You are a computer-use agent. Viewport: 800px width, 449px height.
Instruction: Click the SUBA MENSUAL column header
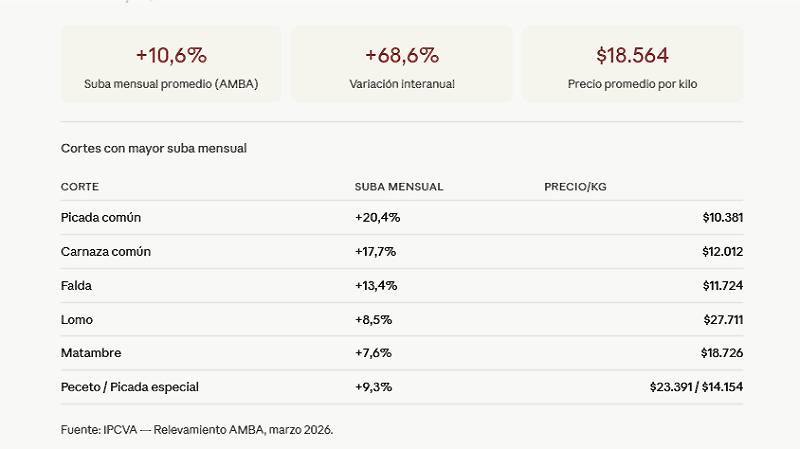pyautogui.click(x=399, y=187)
